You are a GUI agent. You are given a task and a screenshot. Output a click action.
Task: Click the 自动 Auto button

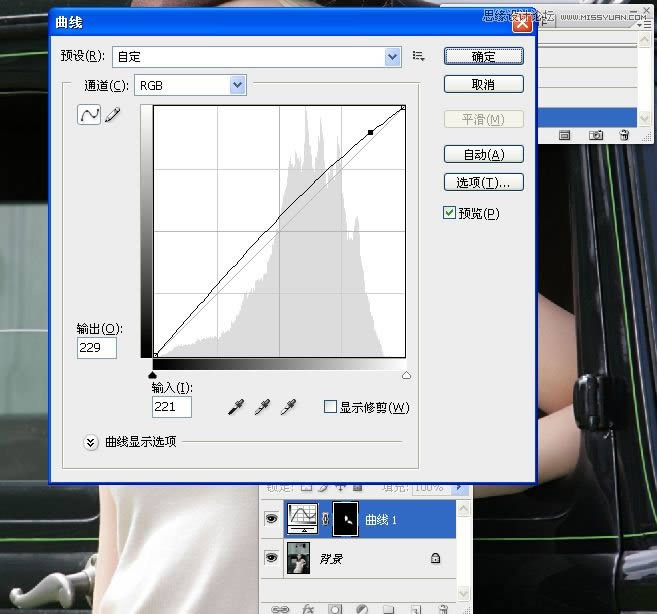pyautogui.click(x=483, y=154)
